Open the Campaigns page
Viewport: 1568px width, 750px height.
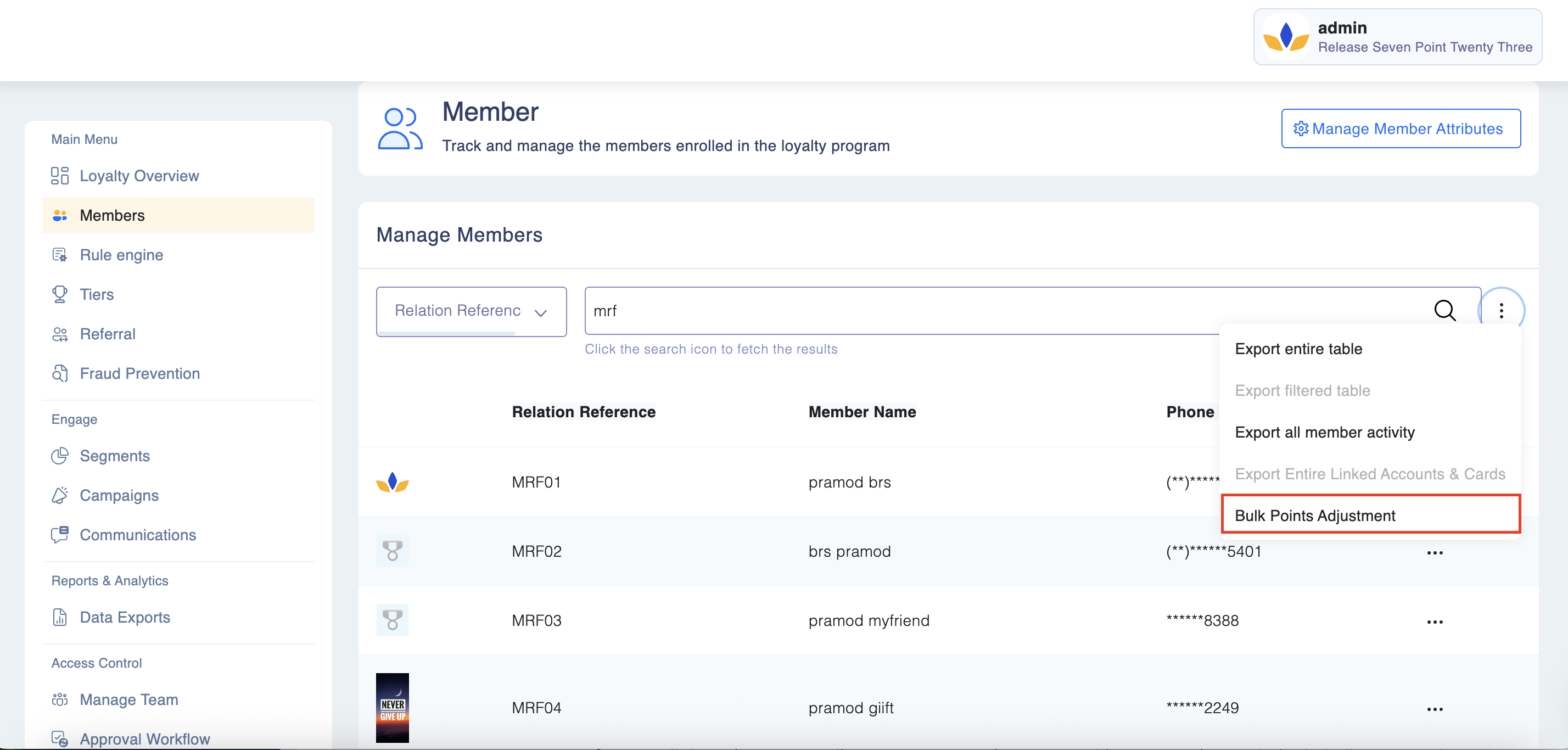tap(119, 496)
